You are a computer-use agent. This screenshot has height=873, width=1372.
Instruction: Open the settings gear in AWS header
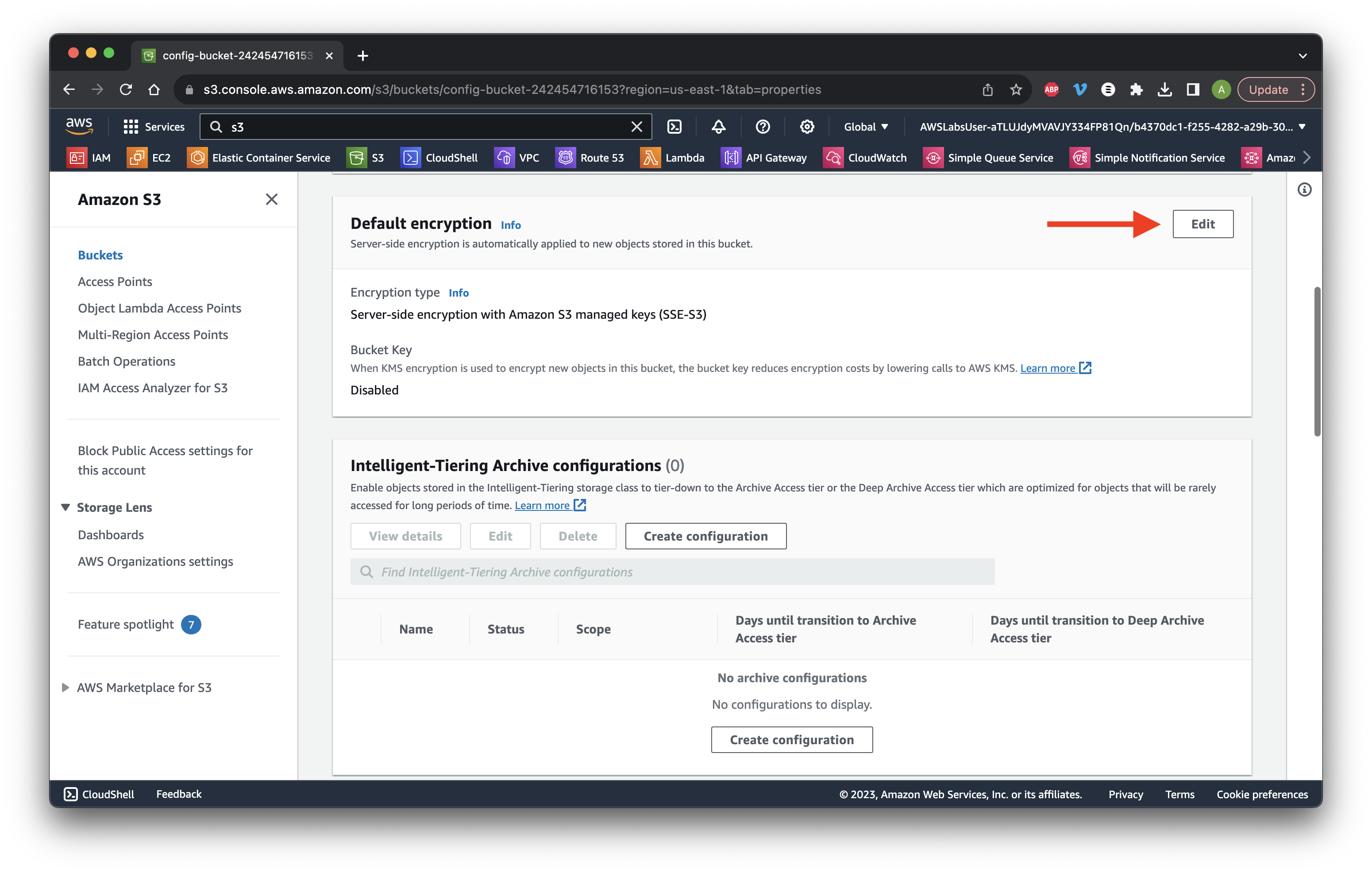point(807,127)
